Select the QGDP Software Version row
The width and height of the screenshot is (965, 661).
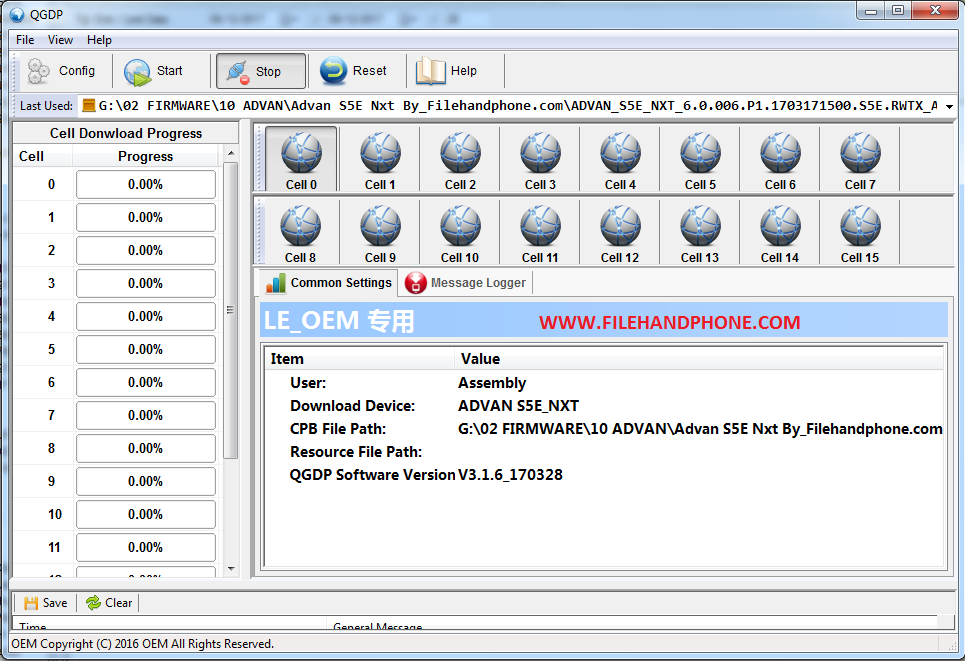coord(604,475)
